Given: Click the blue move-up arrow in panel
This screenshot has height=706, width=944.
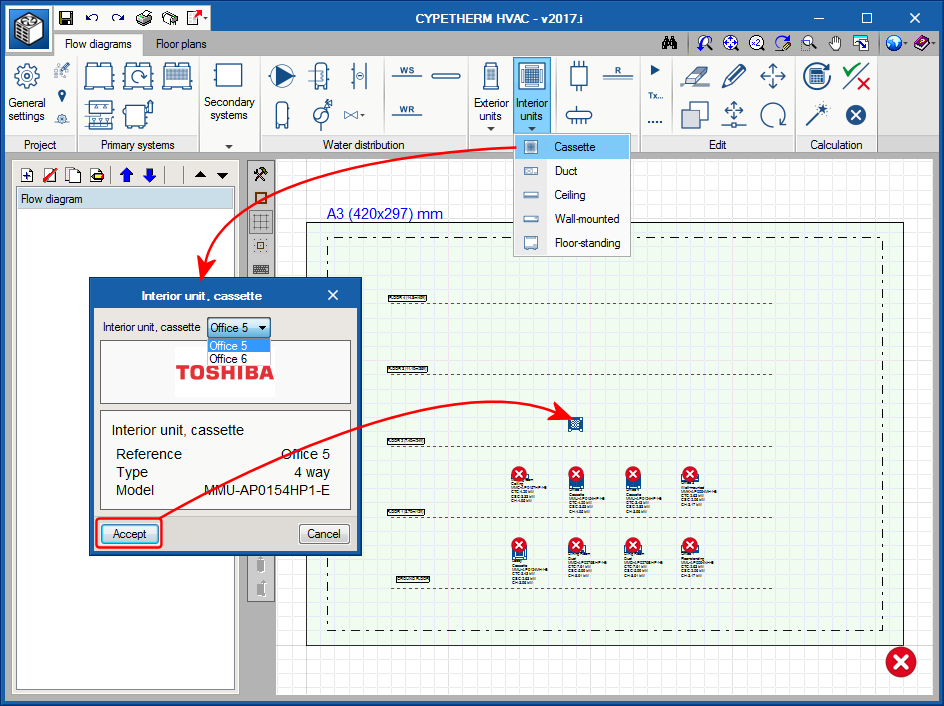Looking at the screenshot, I should (x=127, y=175).
